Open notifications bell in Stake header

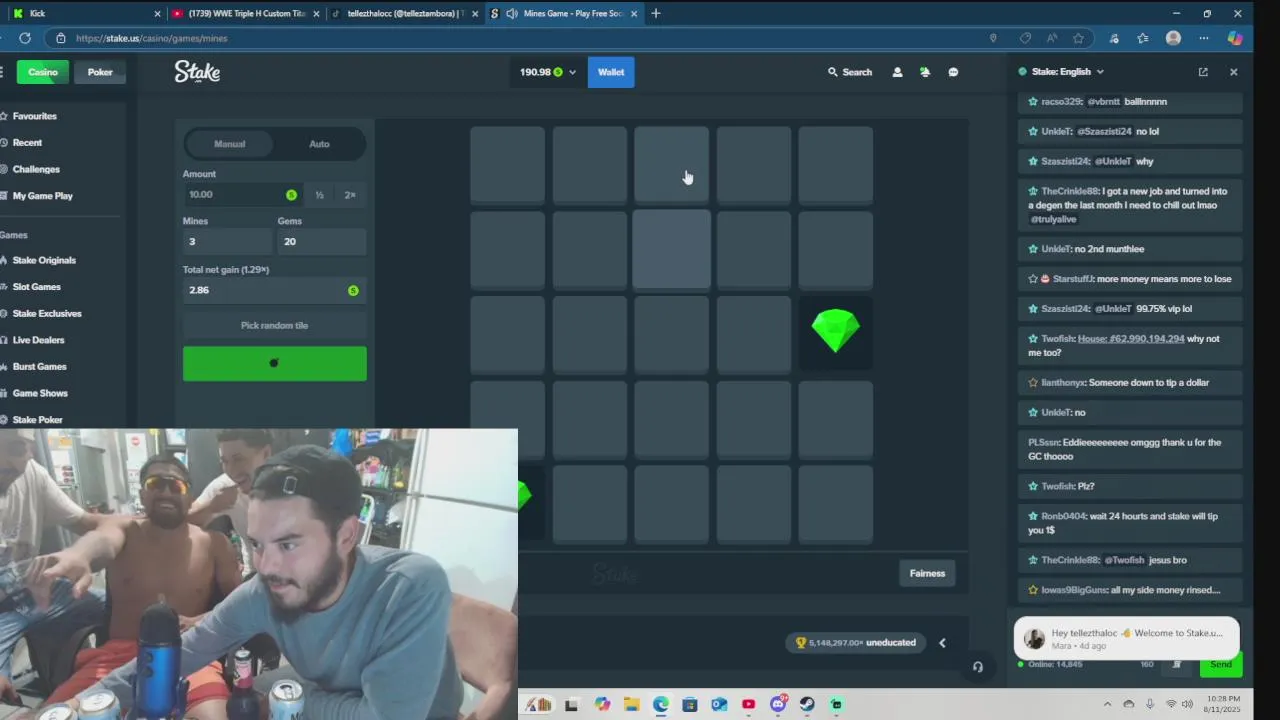[925, 72]
